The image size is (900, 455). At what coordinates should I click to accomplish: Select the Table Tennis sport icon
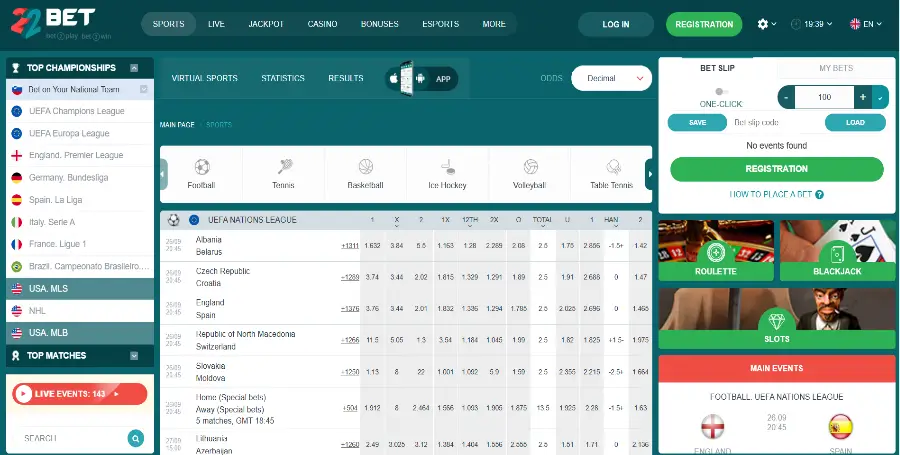(x=613, y=167)
